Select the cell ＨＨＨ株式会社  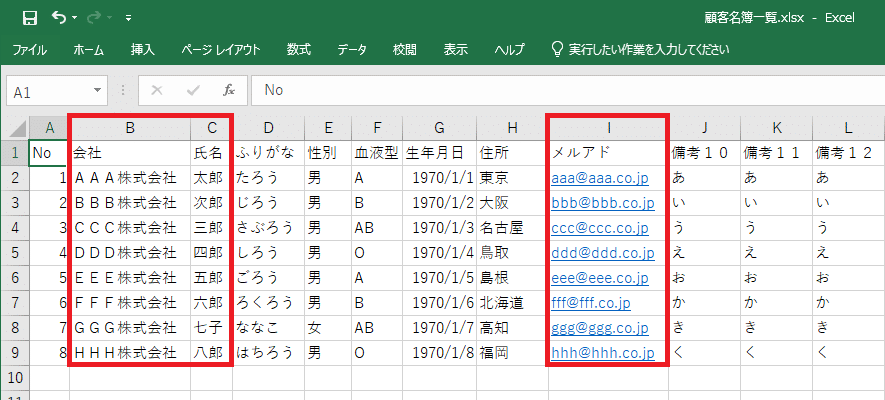130,353
